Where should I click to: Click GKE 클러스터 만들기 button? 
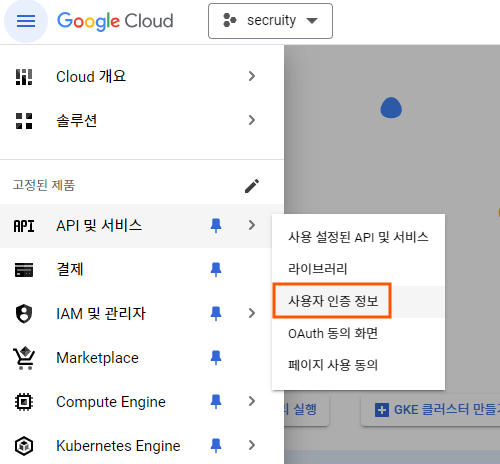tap(431, 410)
